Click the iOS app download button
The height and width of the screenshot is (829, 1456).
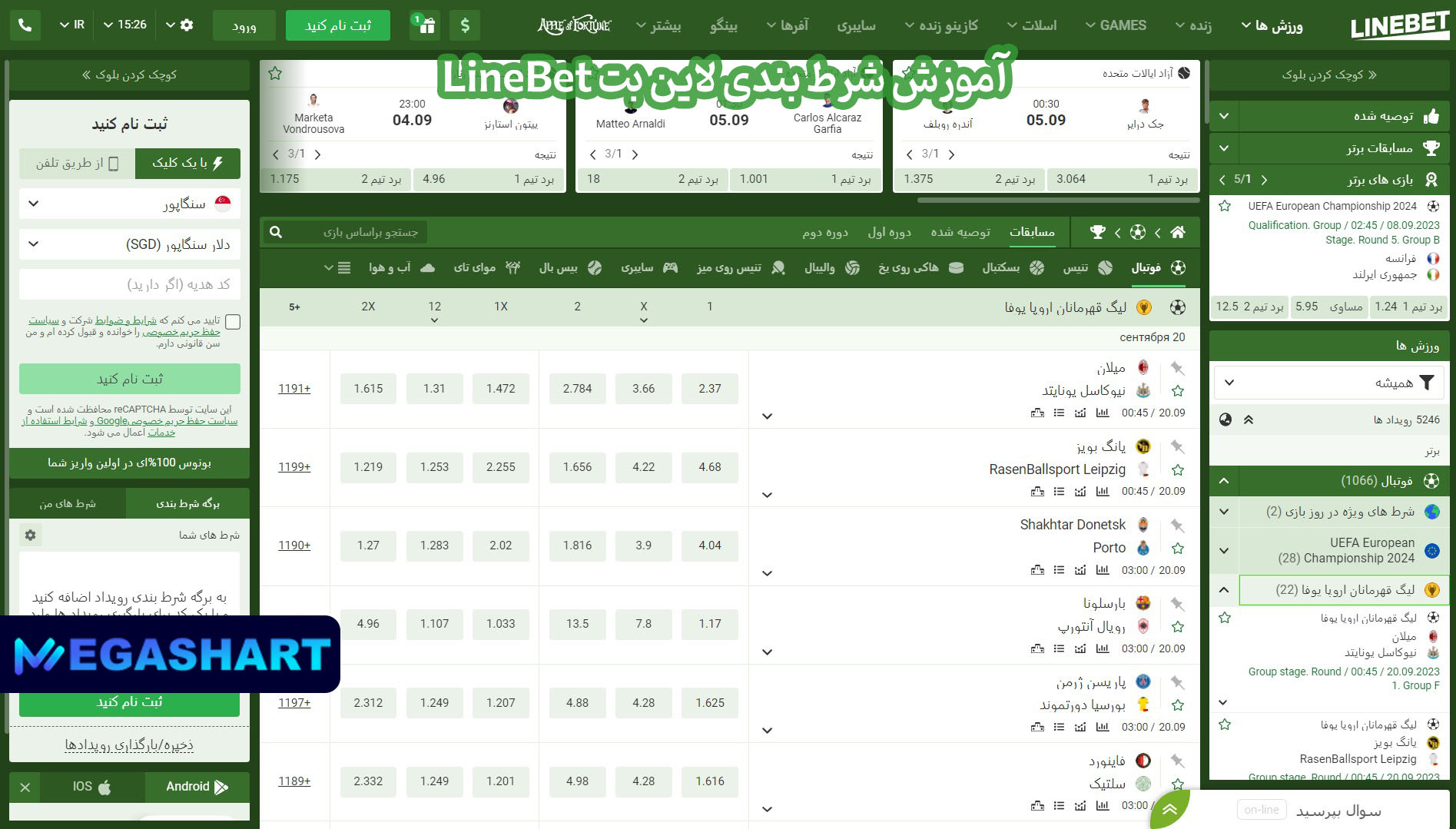(92, 787)
